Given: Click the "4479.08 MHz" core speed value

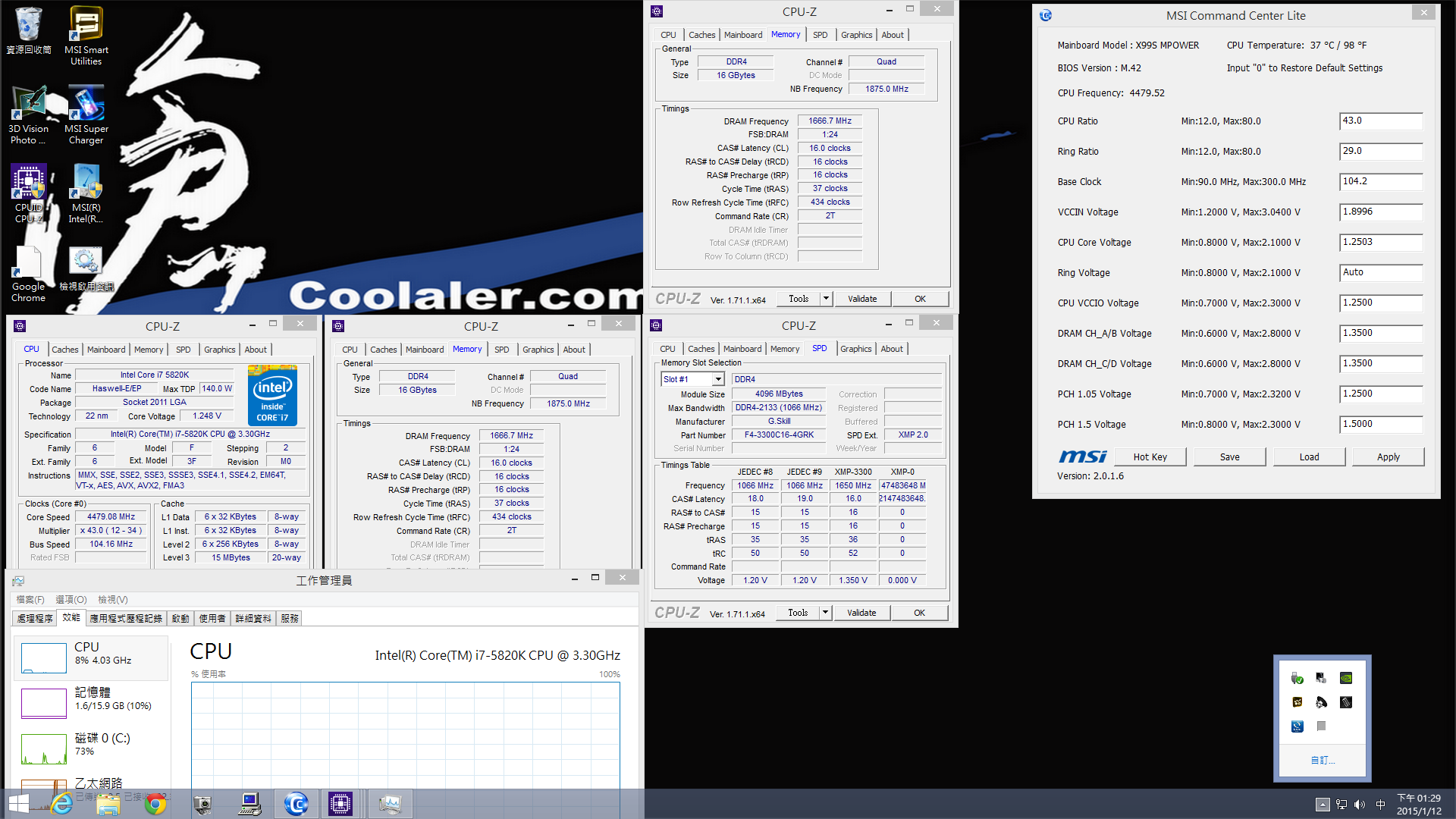Looking at the screenshot, I should [x=111, y=517].
